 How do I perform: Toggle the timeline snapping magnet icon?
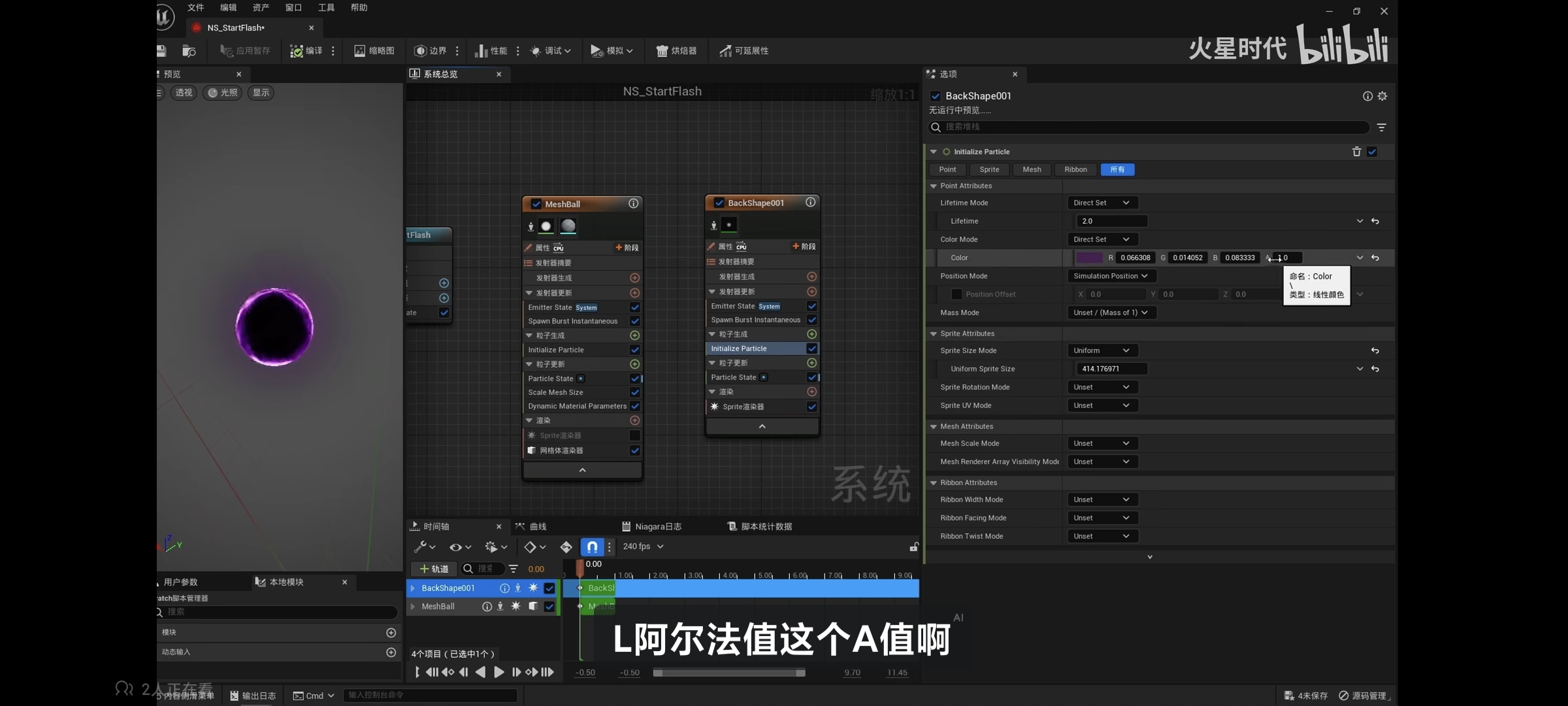pyautogui.click(x=591, y=546)
